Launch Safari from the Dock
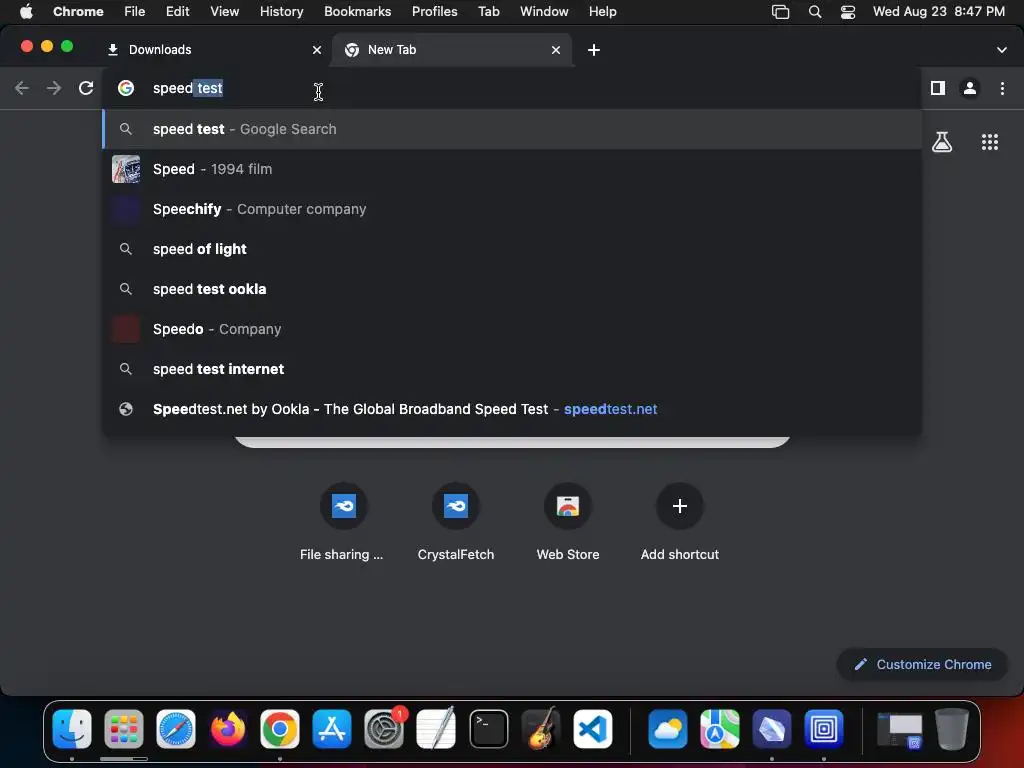The width and height of the screenshot is (1024, 768). coord(176,728)
